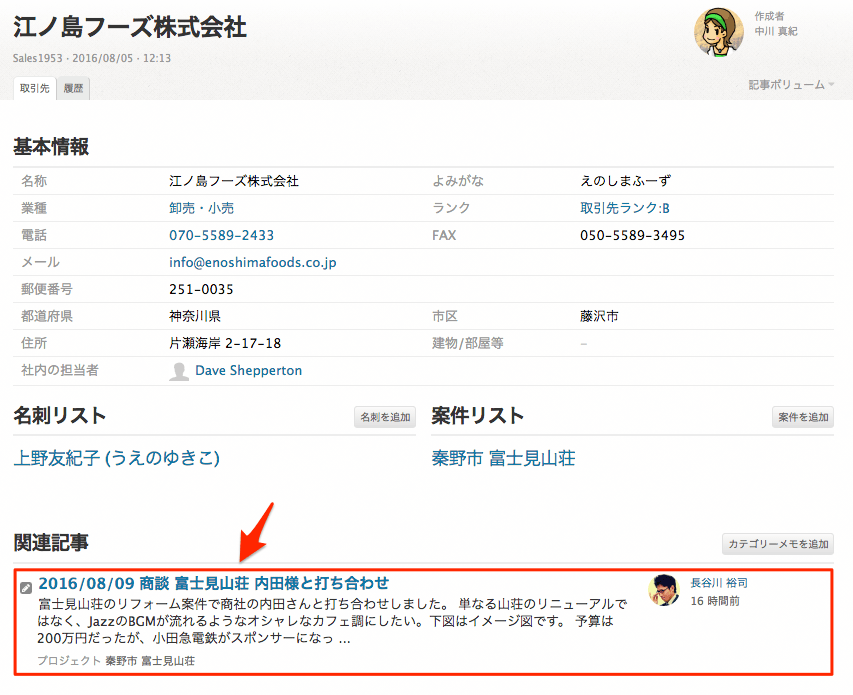Click the Sales1953 date line

click(x=92, y=58)
